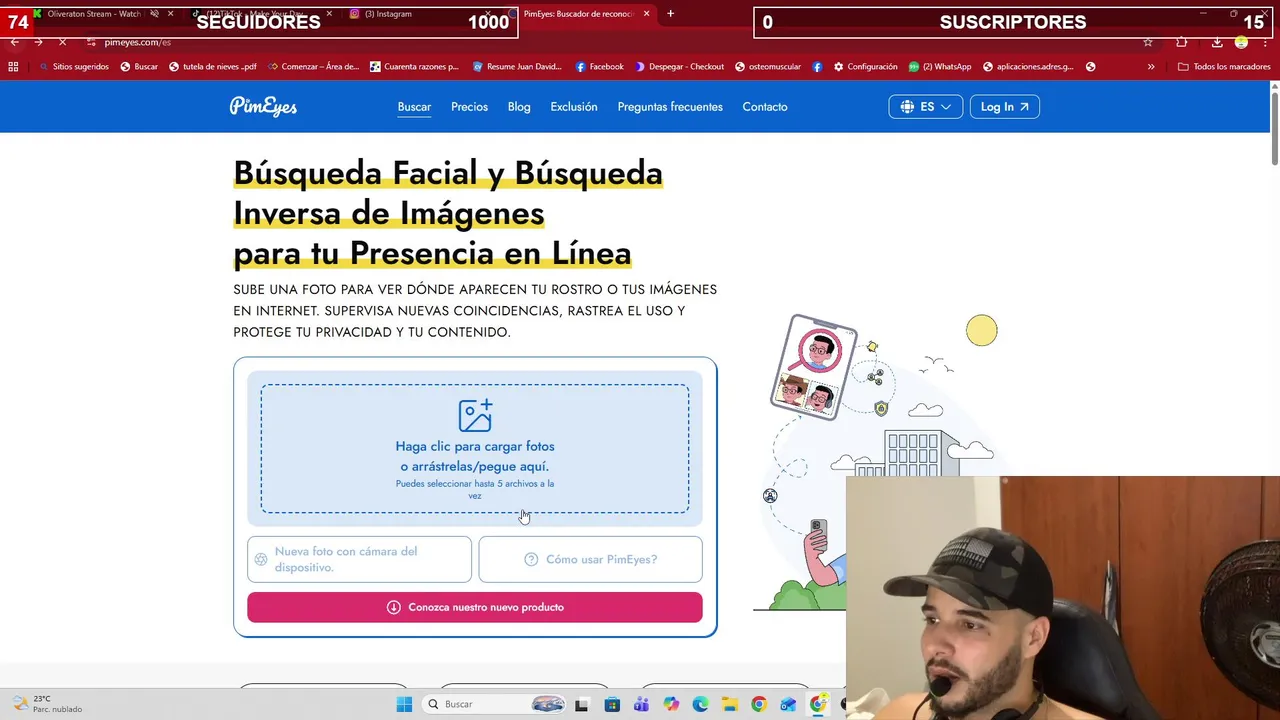1280x720 pixels.
Task: Open the Buscar navigation item
Action: pos(414,107)
